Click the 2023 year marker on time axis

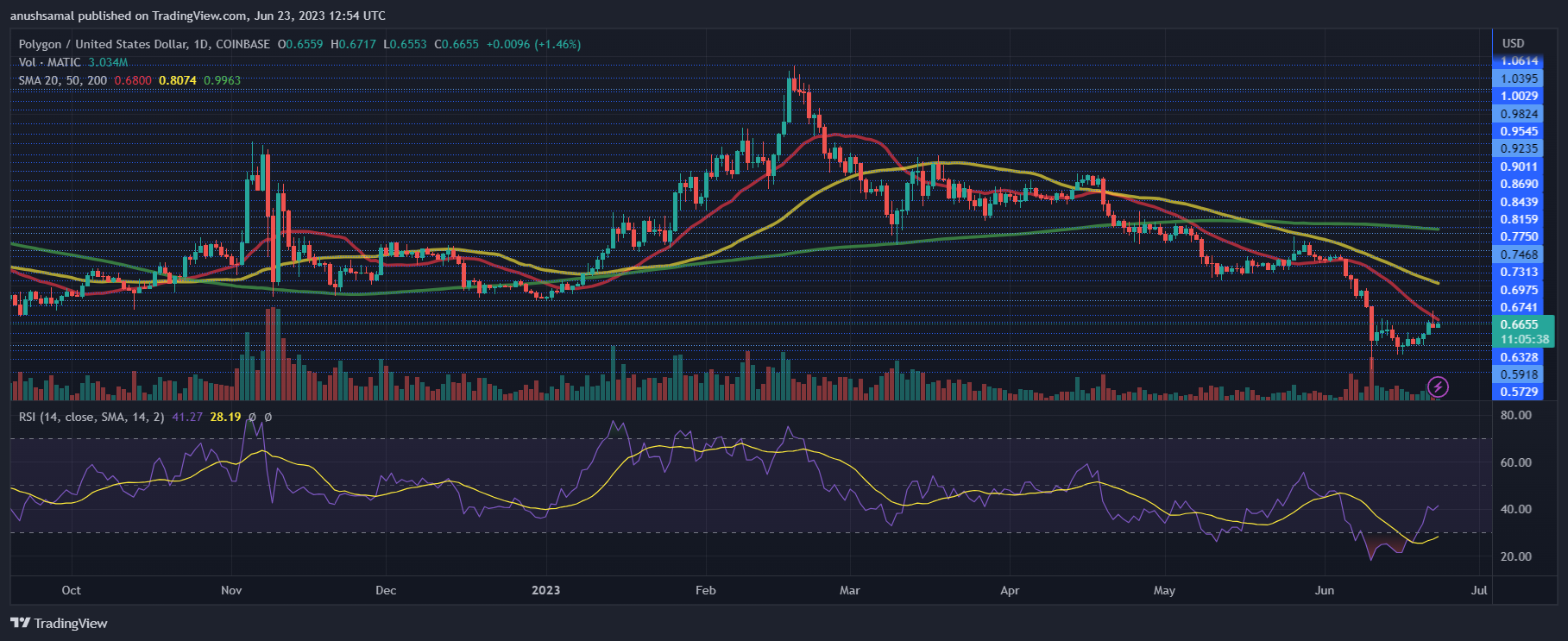(x=545, y=590)
